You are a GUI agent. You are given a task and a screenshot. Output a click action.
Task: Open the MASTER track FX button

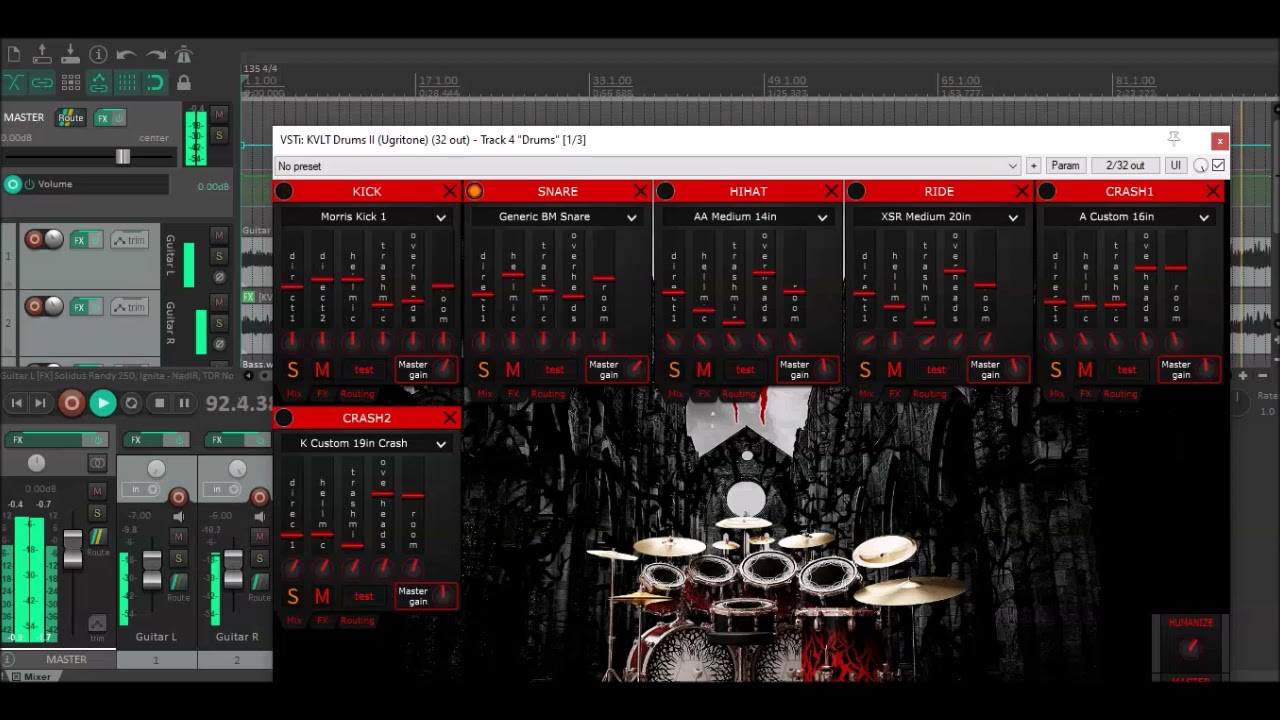[109, 118]
